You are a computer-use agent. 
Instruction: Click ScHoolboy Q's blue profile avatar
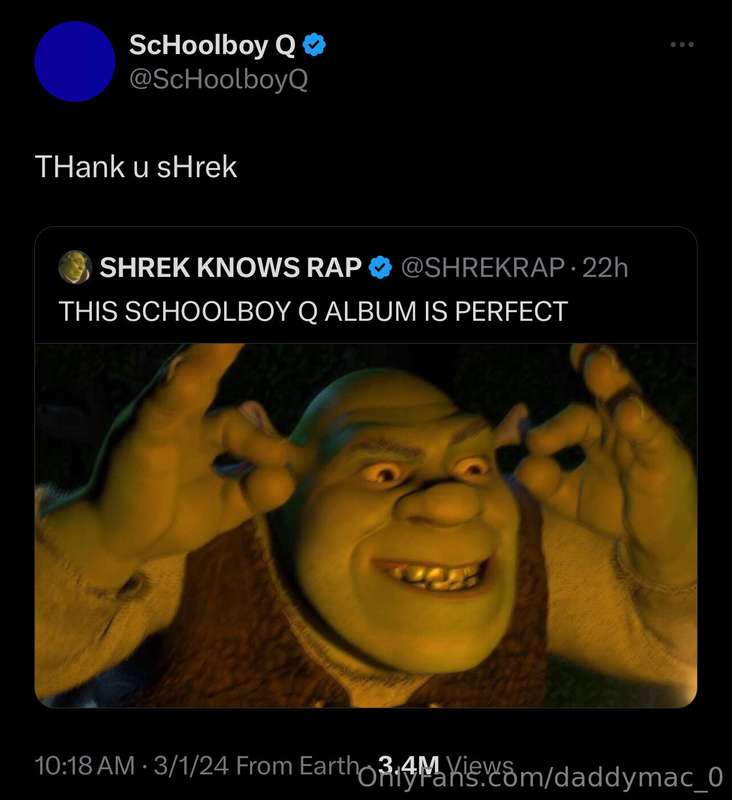[x=75, y=61]
